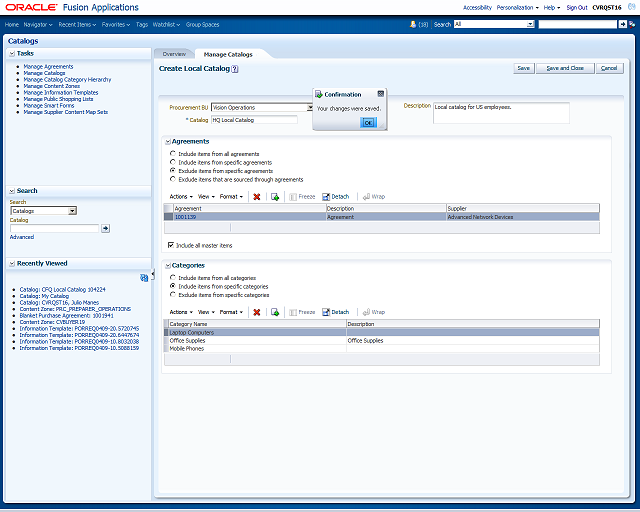Collapse the Recently Viewed panel
Image resolution: width=640 pixels, height=512 pixels.
click(x=12, y=263)
